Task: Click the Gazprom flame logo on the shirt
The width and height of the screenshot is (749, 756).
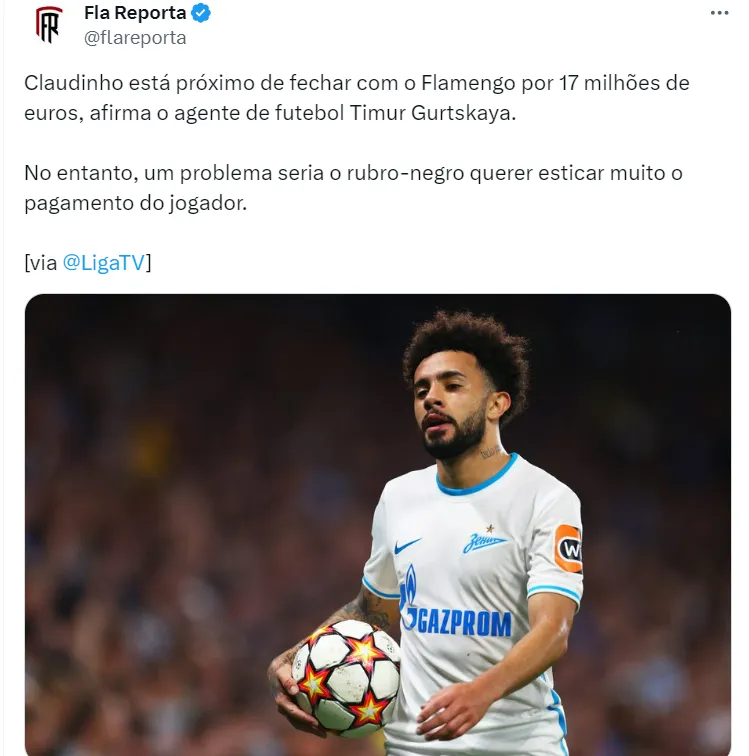Action: 410,596
